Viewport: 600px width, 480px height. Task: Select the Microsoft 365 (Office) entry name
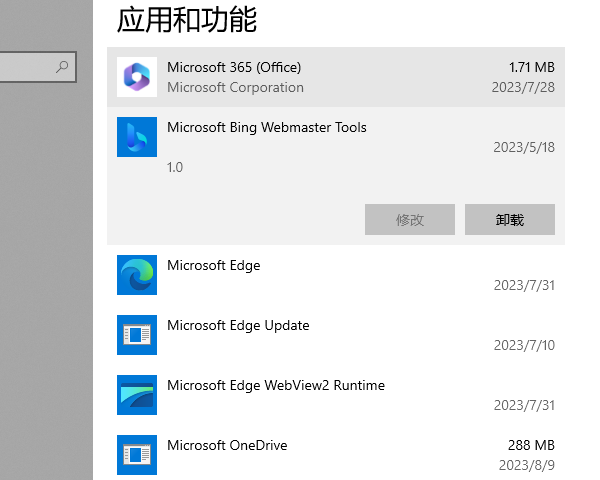pyautogui.click(x=234, y=67)
